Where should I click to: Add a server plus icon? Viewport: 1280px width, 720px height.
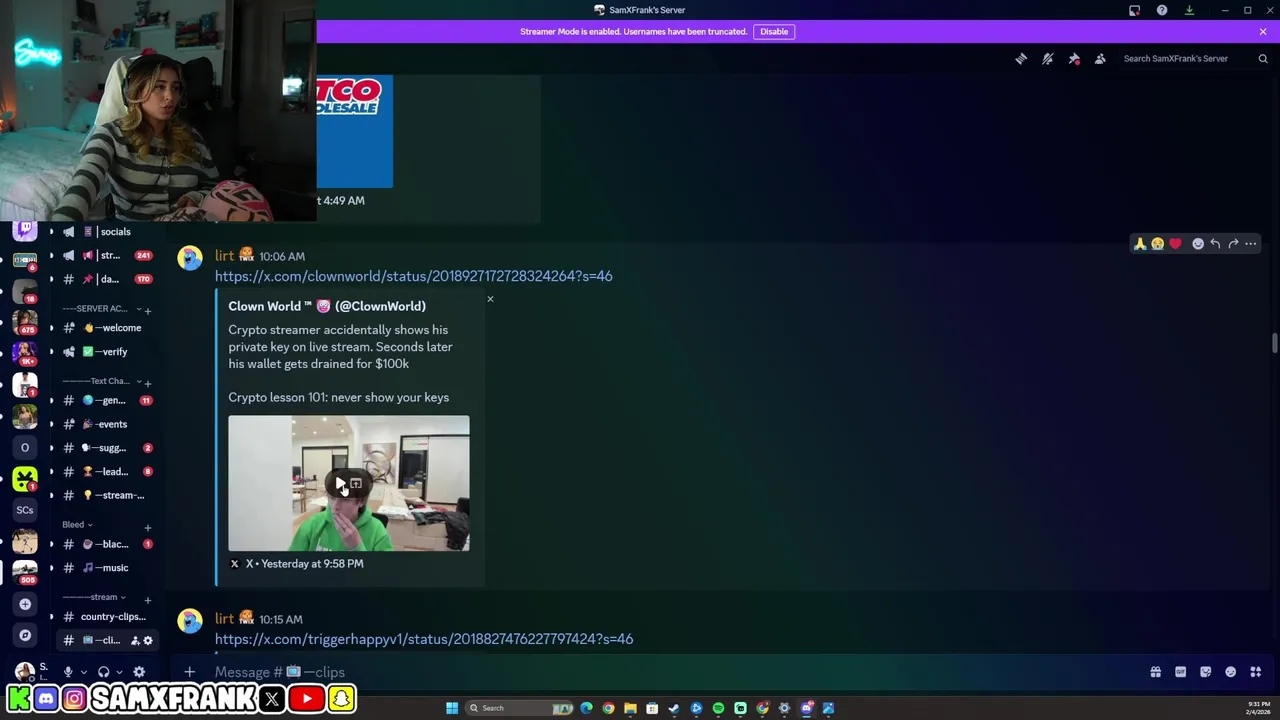coord(25,604)
